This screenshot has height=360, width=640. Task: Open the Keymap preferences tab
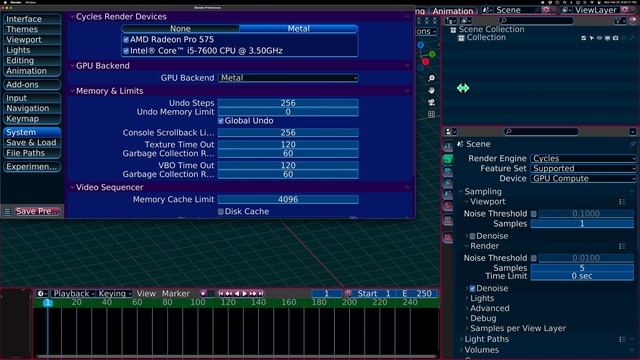coord(32,119)
